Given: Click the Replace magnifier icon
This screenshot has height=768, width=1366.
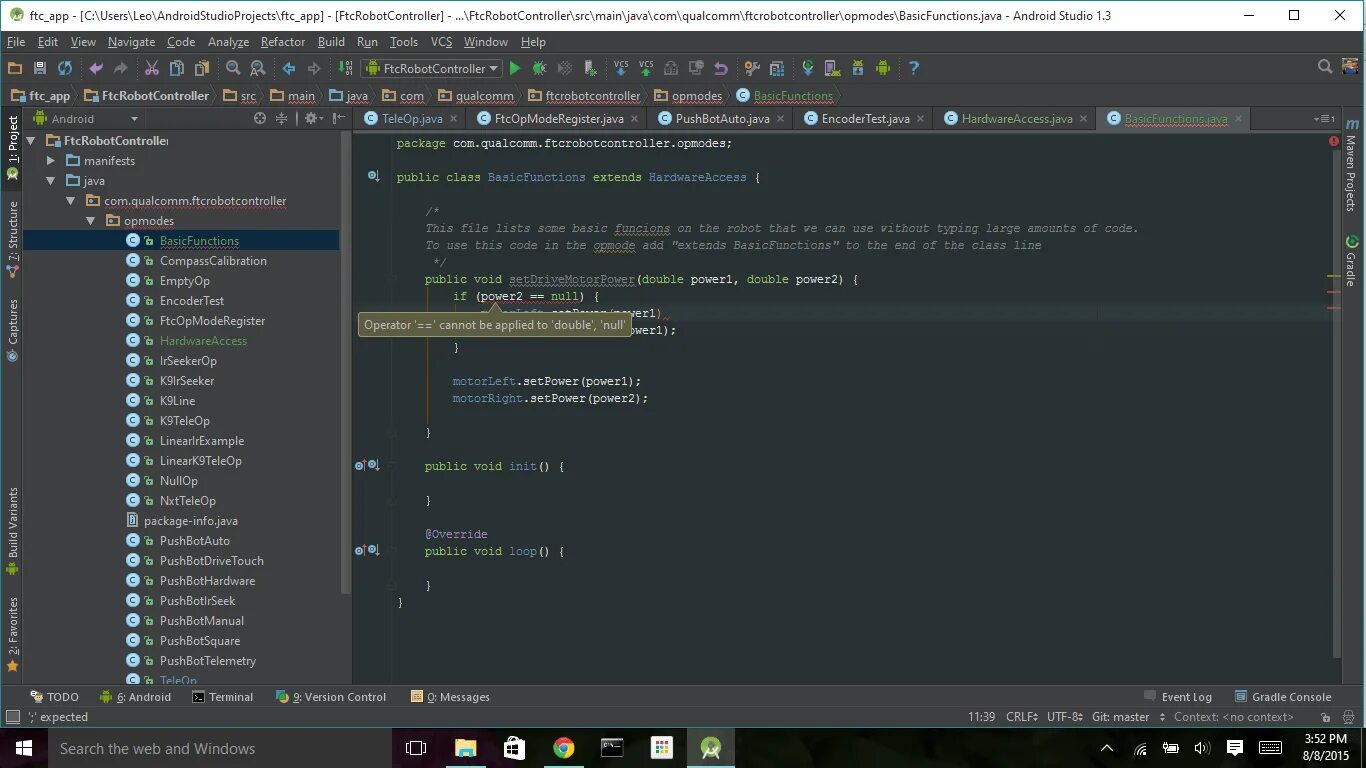Looking at the screenshot, I should pyautogui.click(x=258, y=68).
